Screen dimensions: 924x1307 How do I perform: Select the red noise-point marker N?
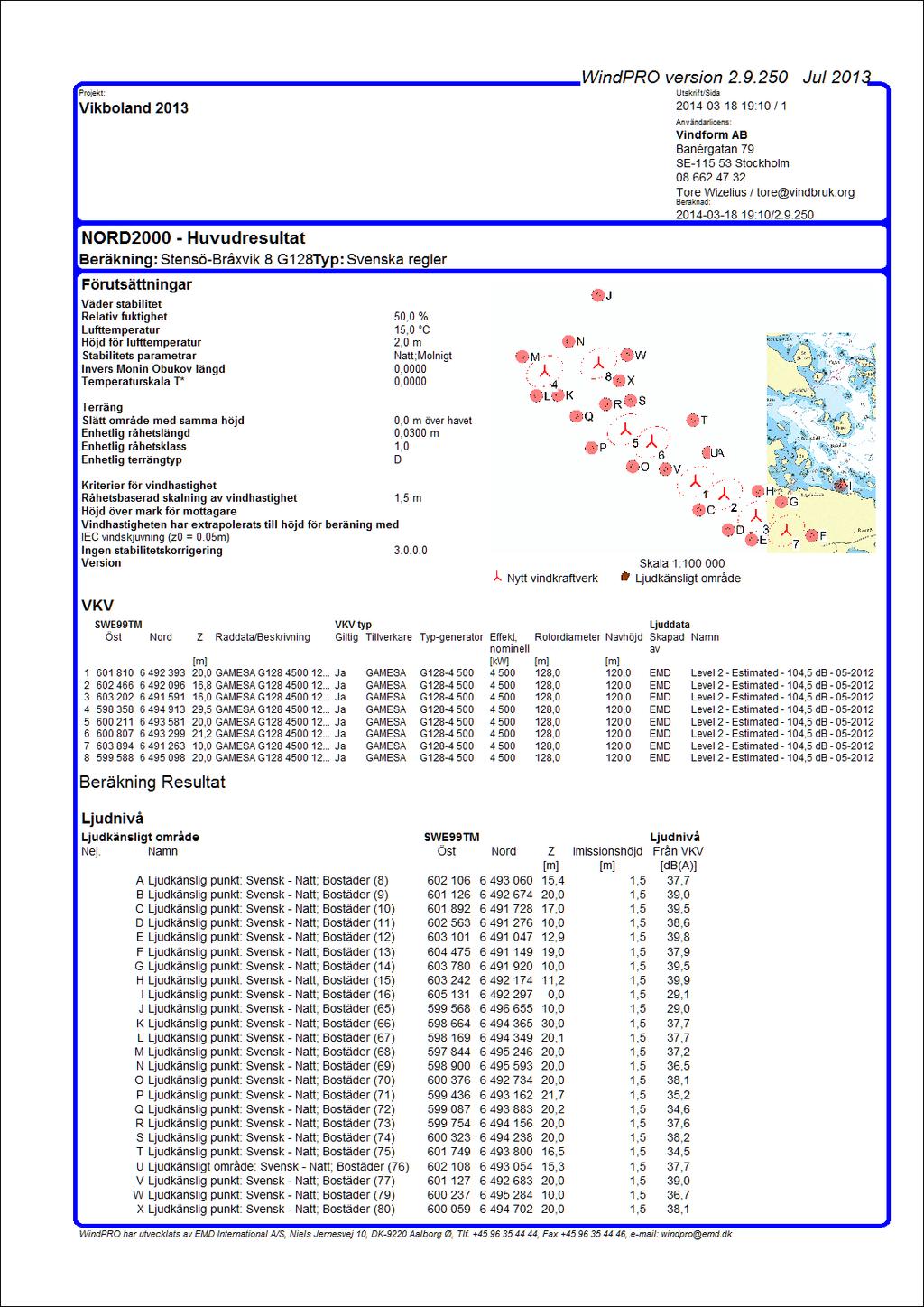pyautogui.click(x=568, y=341)
